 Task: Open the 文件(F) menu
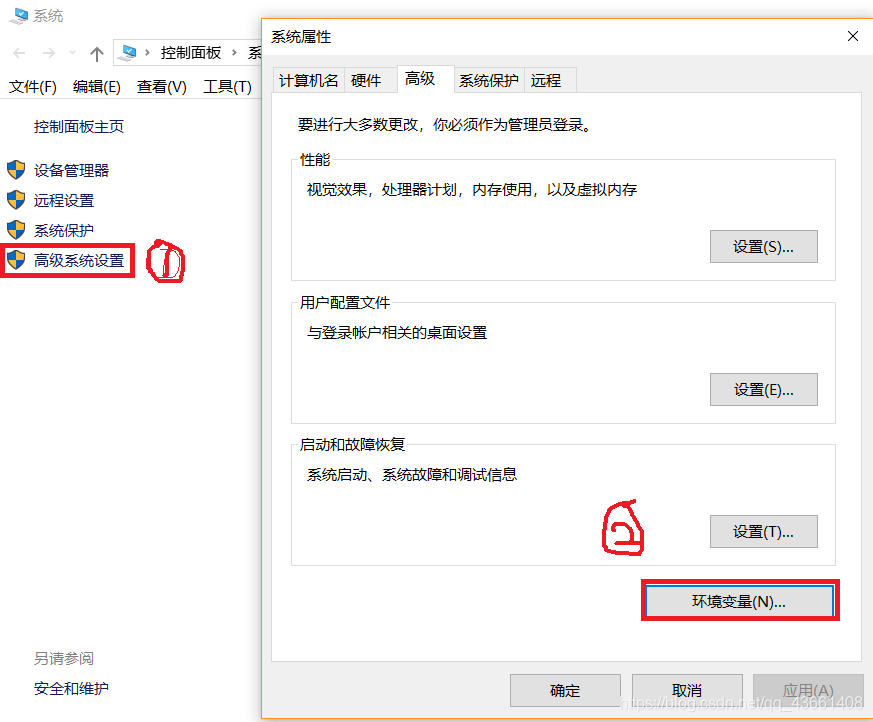tap(33, 87)
